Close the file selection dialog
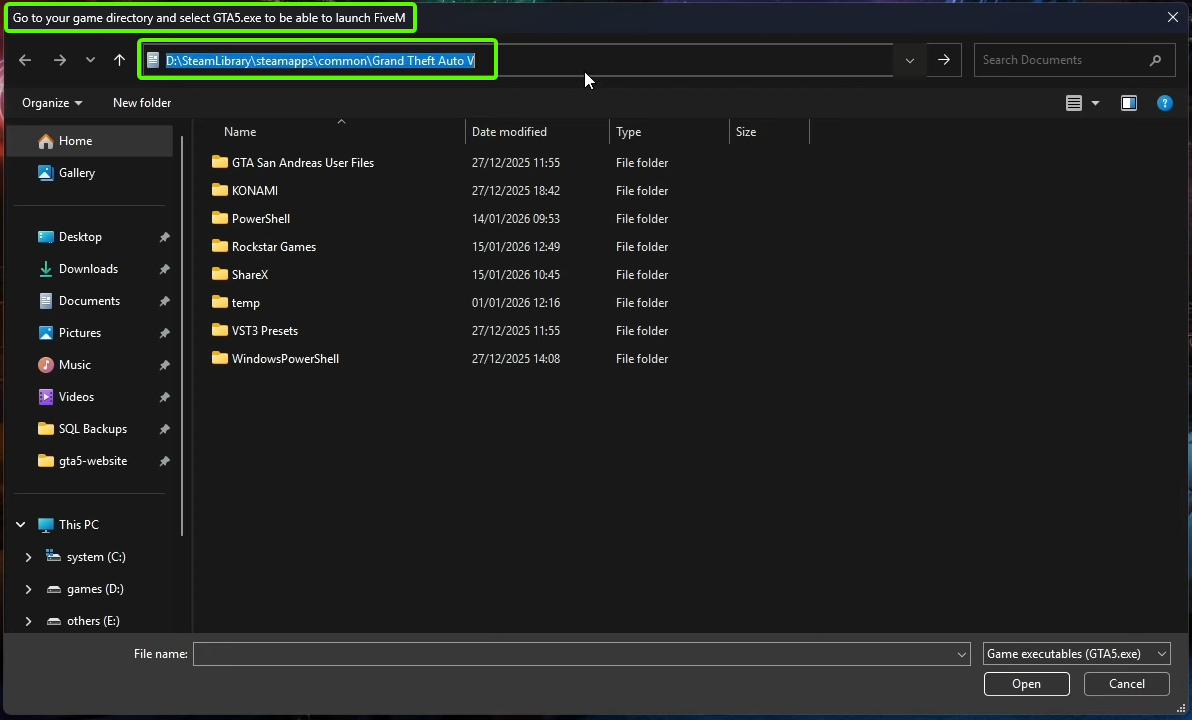Viewport: 1192px width, 720px height. 1173,17
